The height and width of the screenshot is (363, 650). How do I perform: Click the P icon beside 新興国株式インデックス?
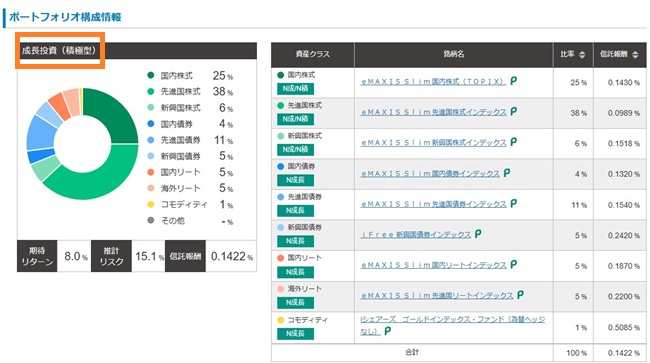point(514,142)
